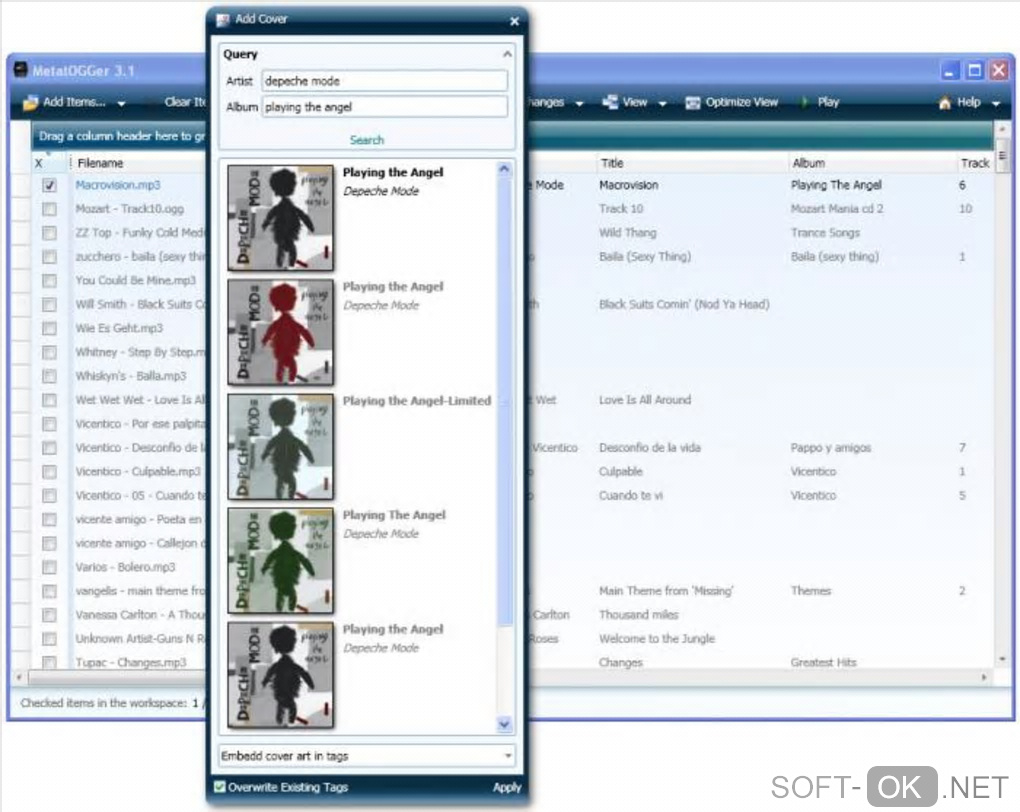Click in the Artist input field
Image resolution: width=1020 pixels, height=812 pixels.
point(384,81)
